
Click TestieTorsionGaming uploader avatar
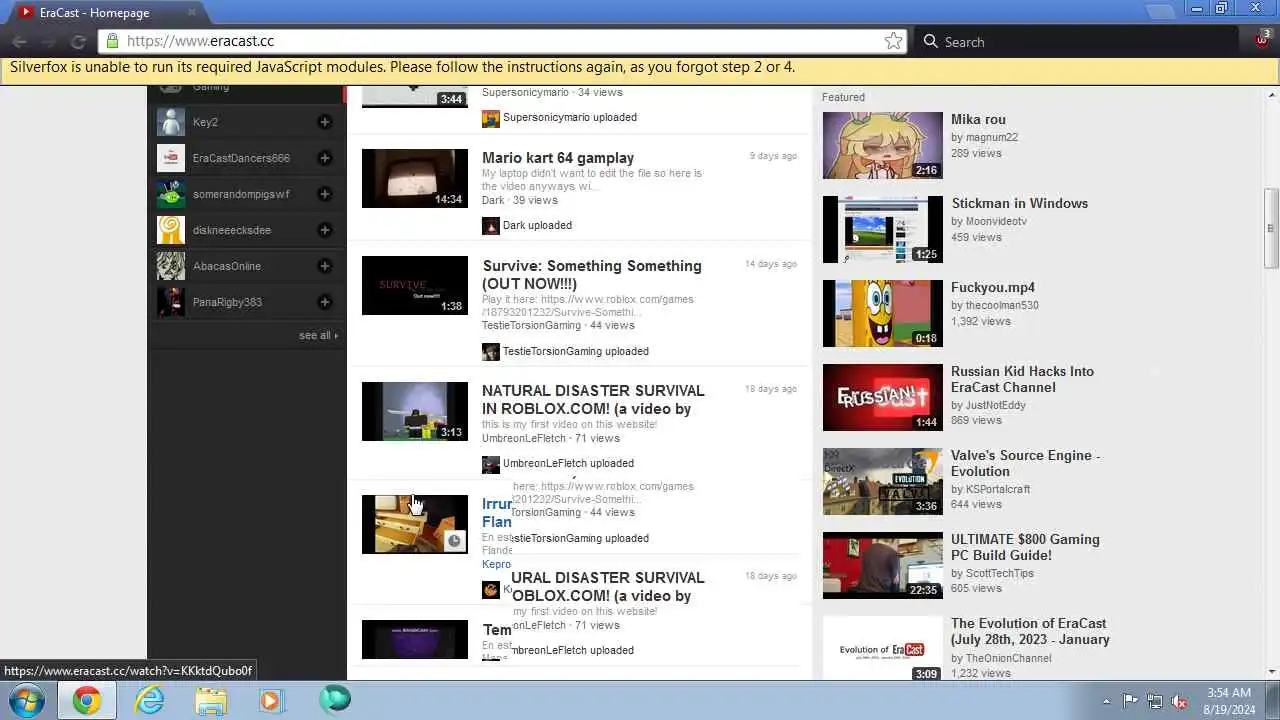pyautogui.click(x=490, y=352)
